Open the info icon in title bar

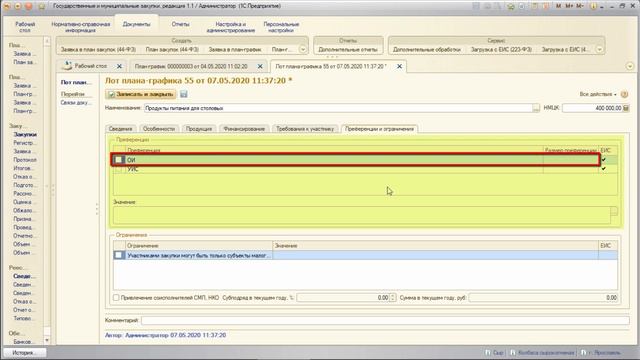[x=593, y=6]
